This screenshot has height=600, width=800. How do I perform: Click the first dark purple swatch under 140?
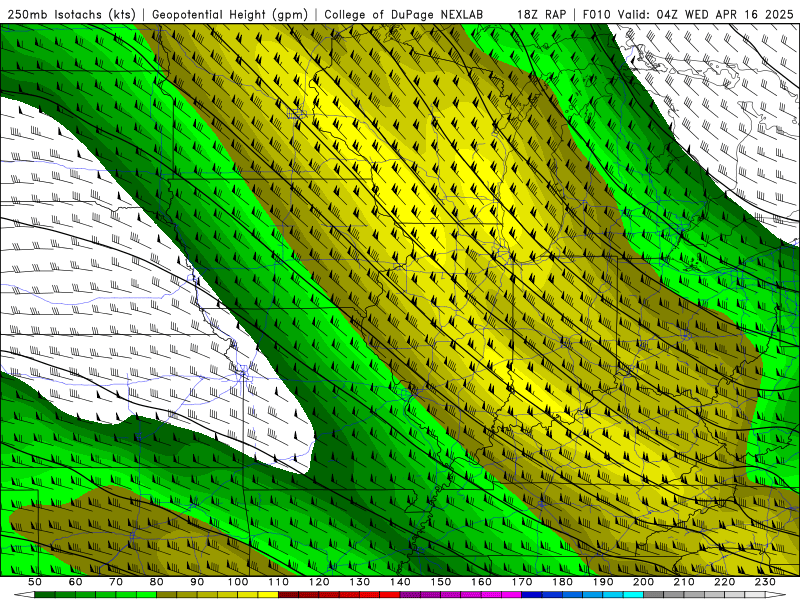411,595
